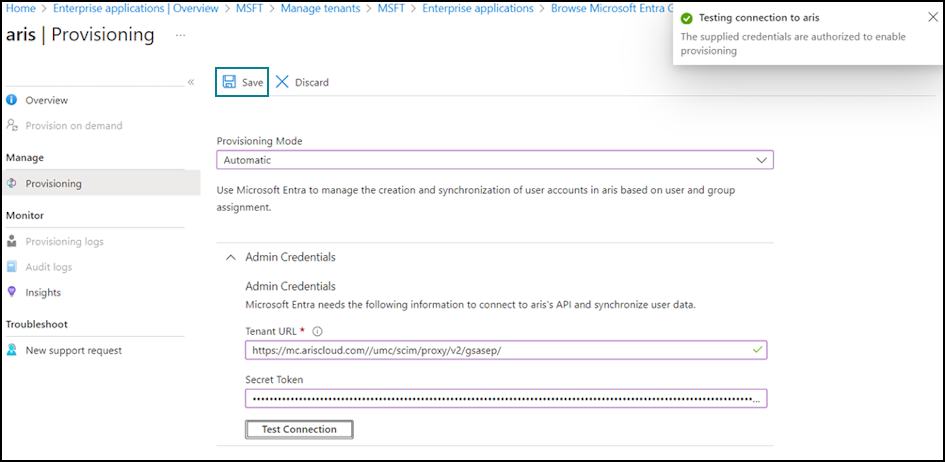Click the Save floppy disk icon
945x462 pixels.
tap(229, 82)
